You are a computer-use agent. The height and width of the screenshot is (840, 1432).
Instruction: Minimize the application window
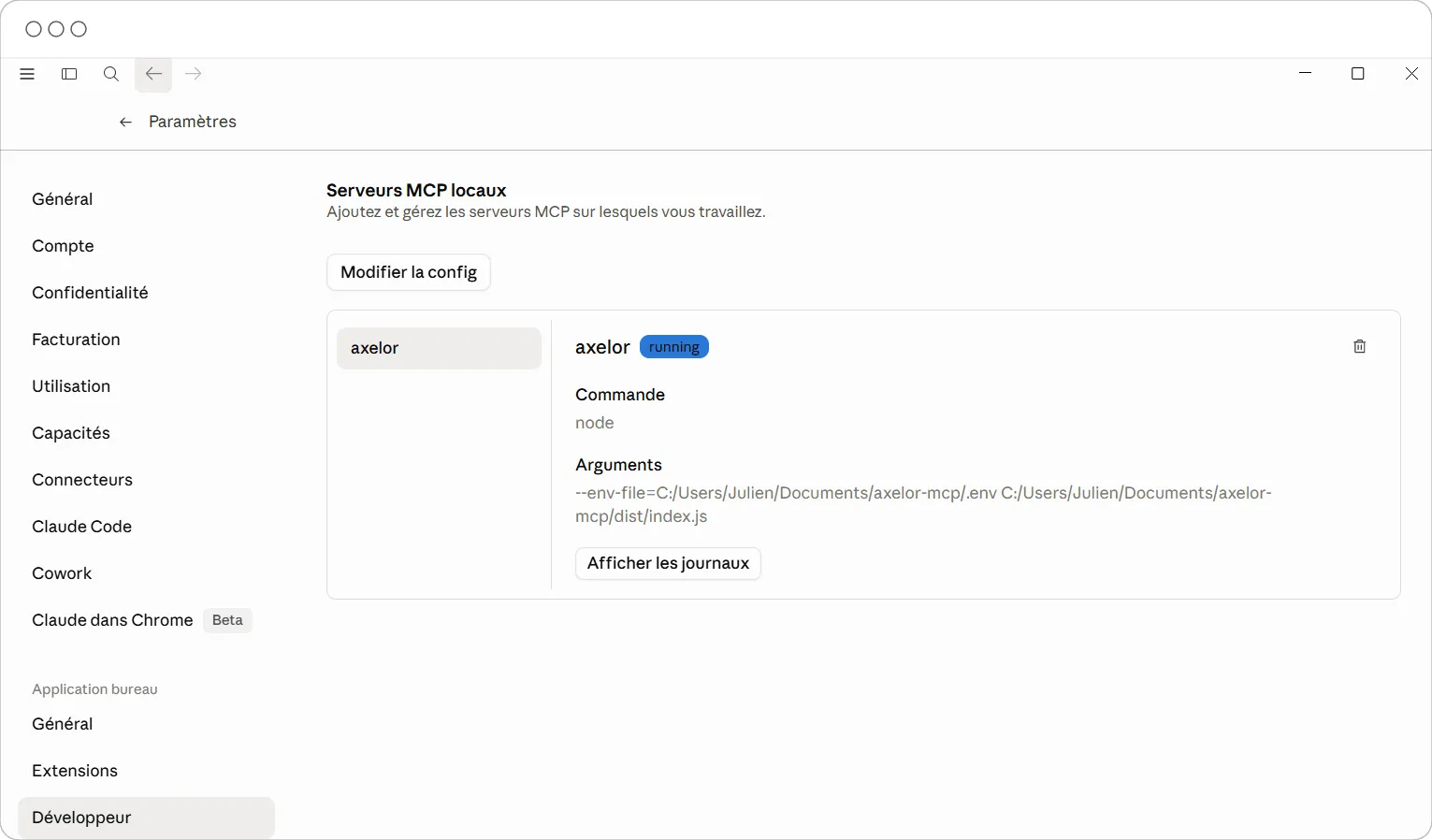(1306, 73)
